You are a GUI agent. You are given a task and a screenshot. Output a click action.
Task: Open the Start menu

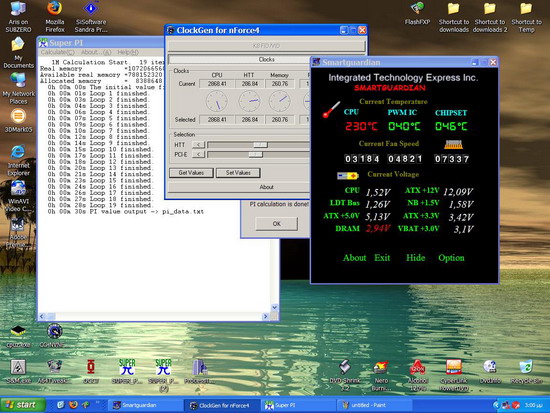pyautogui.click(x=22, y=405)
